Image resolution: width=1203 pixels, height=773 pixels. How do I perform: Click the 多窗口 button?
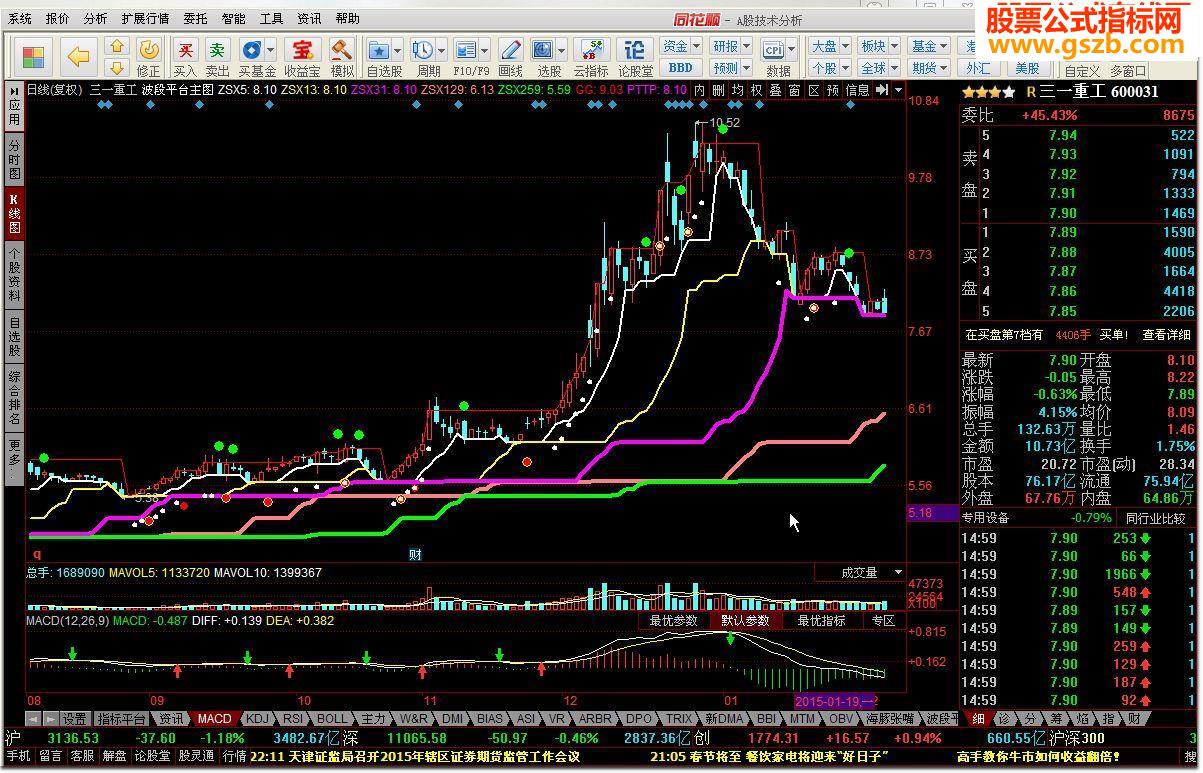click(1128, 71)
